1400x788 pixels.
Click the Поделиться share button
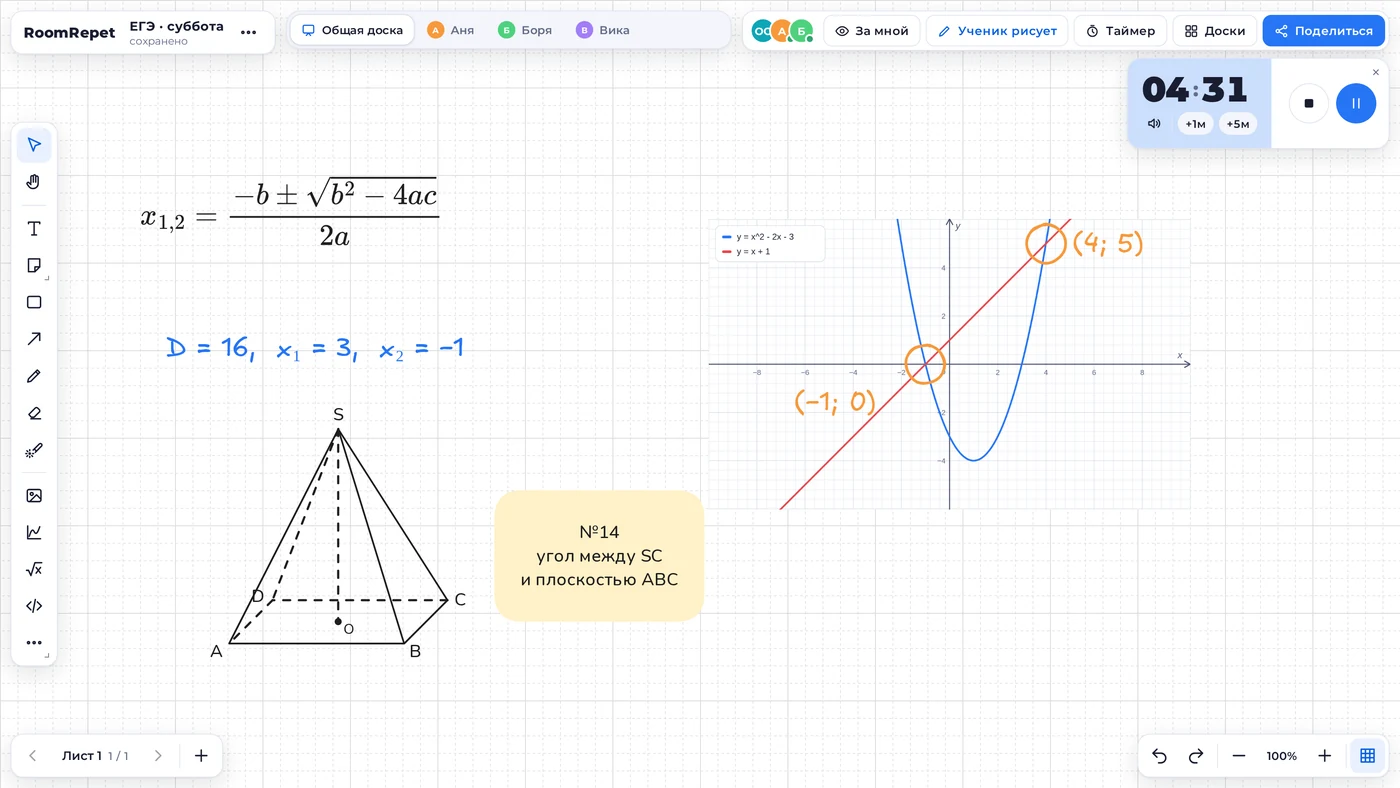1324,31
